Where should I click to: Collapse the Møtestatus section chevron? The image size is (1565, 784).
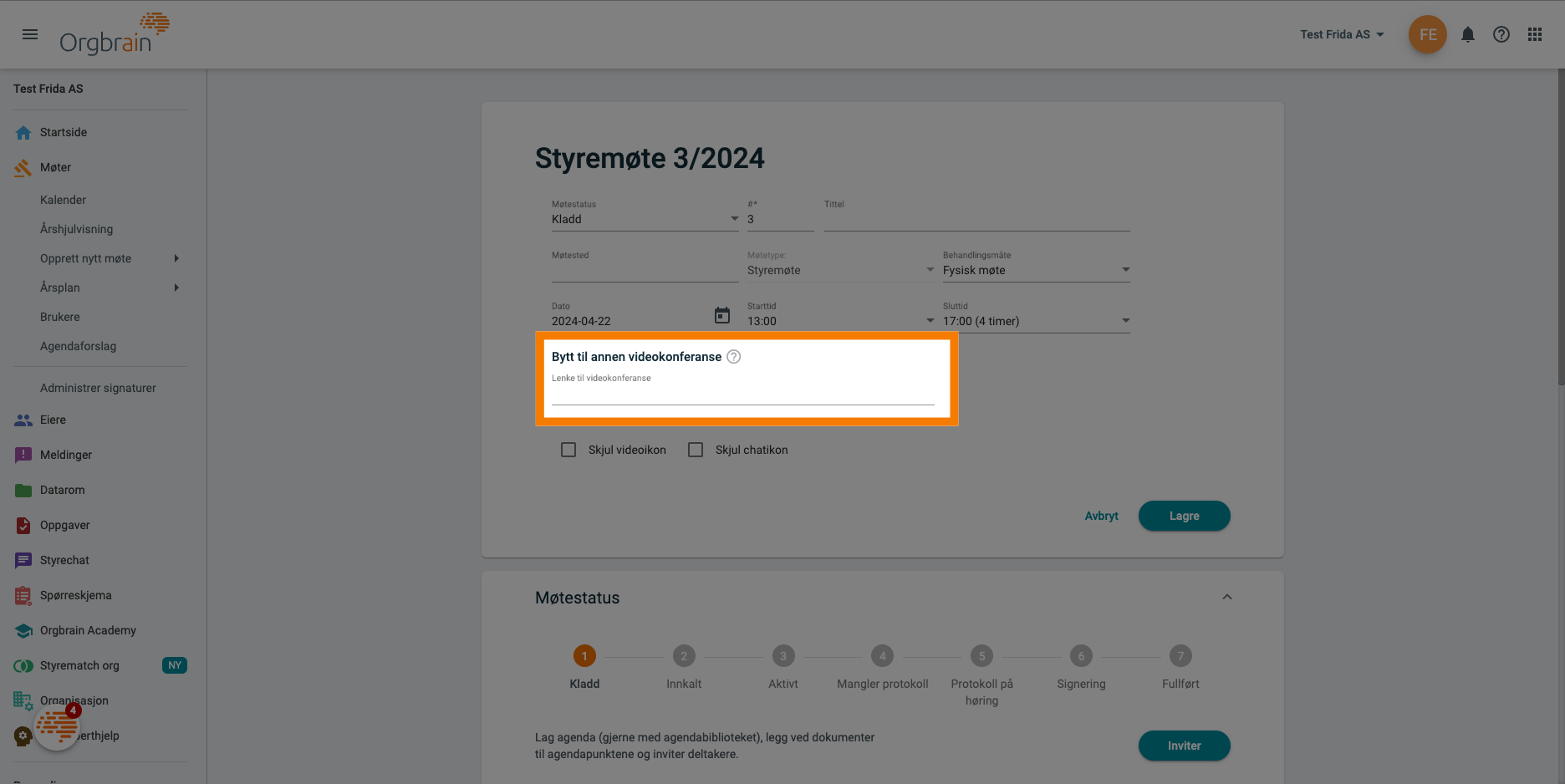(x=1227, y=597)
